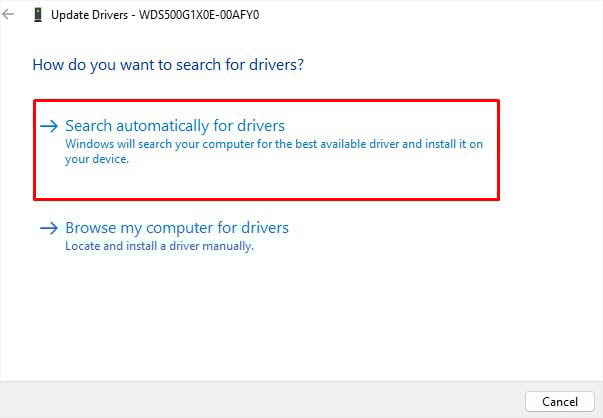Click the WDS500G1X0E-00AFY0 device name
Image resolution: width=603 pixels, height=418 pixels.
click(199, 15)
